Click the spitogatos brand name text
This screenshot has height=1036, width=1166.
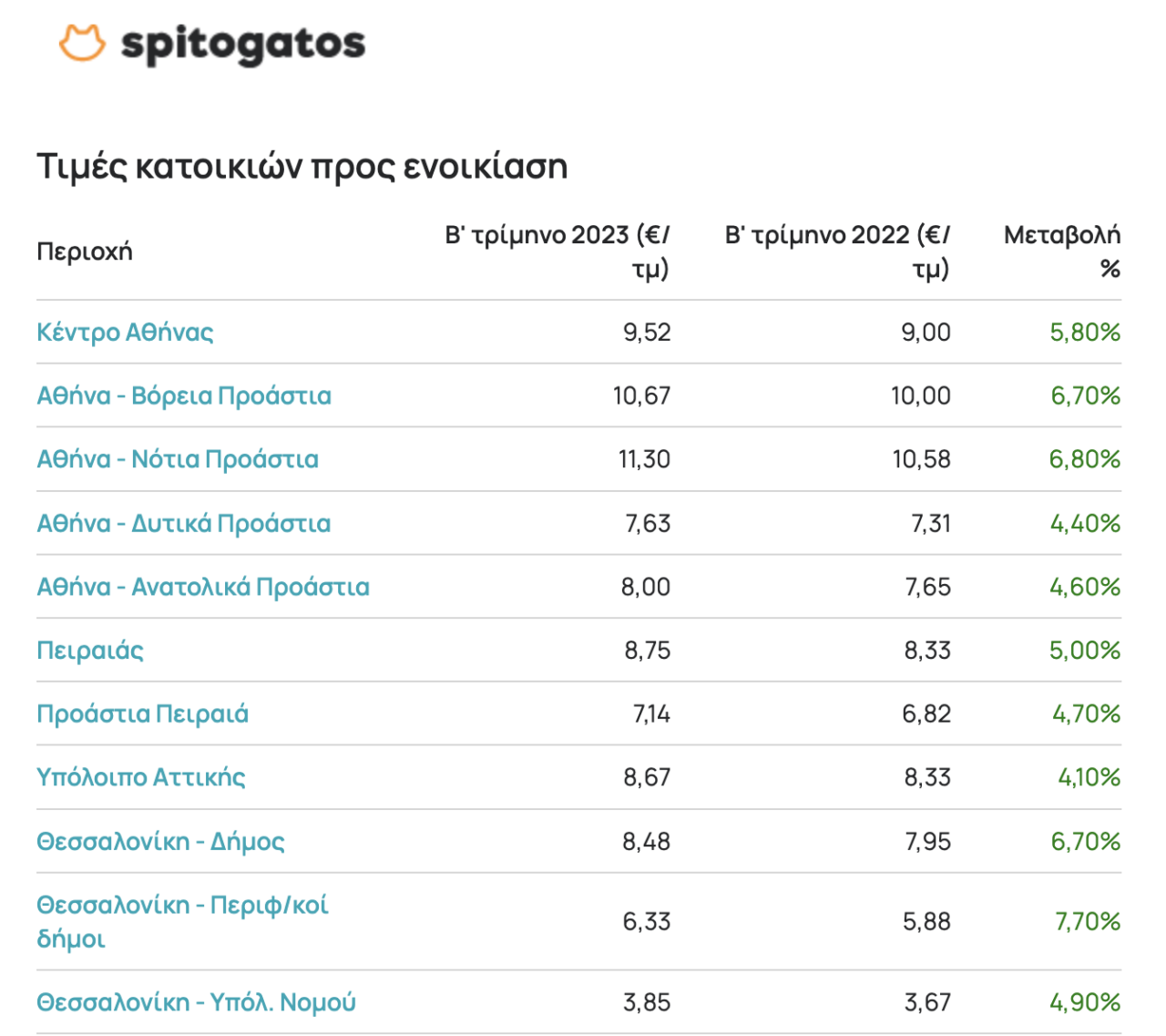tap(242, 44)
